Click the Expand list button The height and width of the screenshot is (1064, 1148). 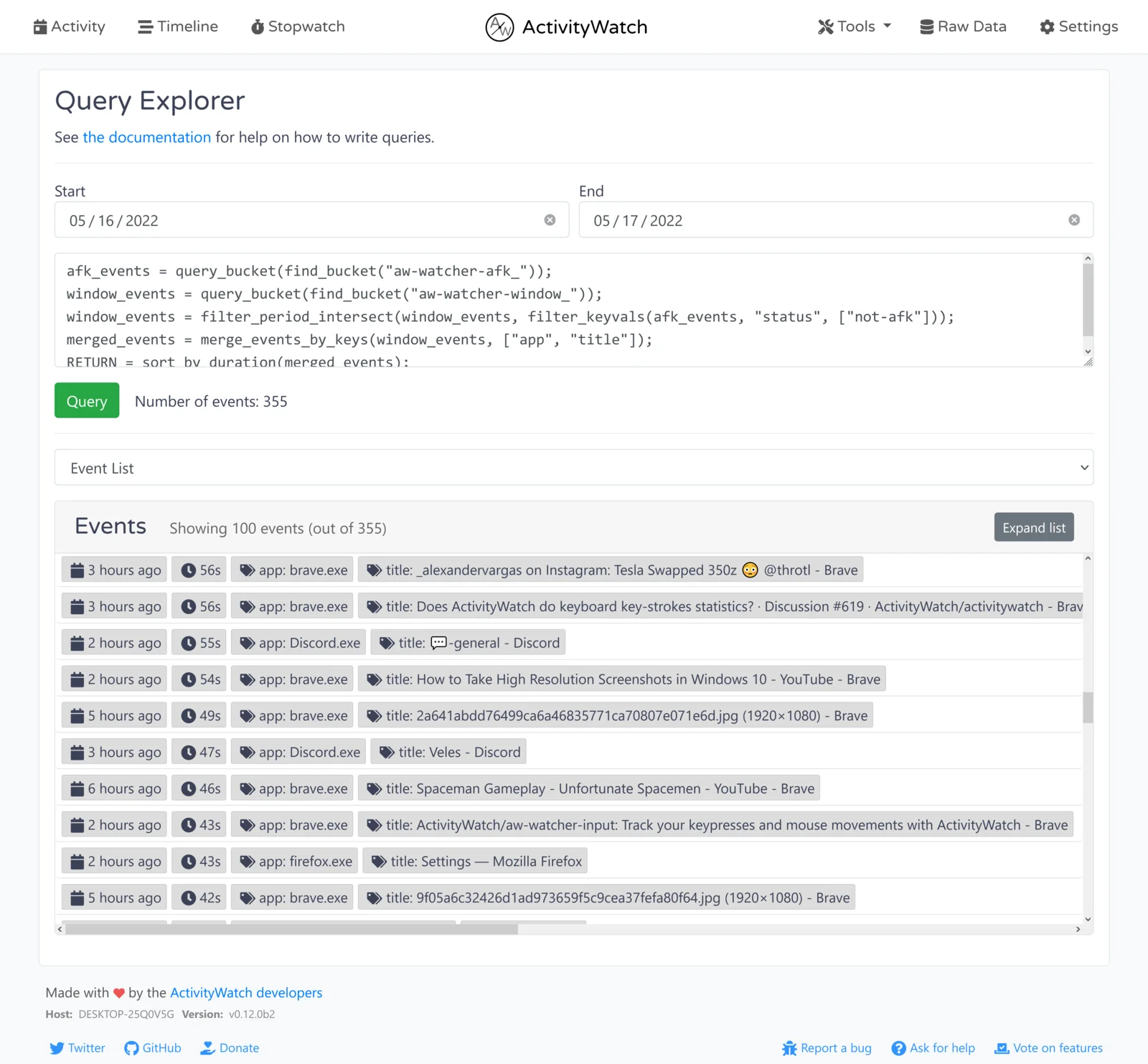click(x=1034, y=527)
